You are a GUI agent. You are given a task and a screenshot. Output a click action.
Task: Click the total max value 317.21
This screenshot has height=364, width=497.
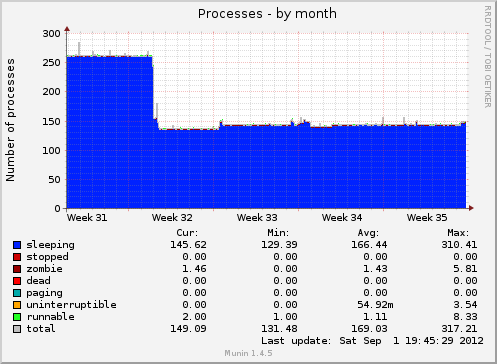(459, 329)
